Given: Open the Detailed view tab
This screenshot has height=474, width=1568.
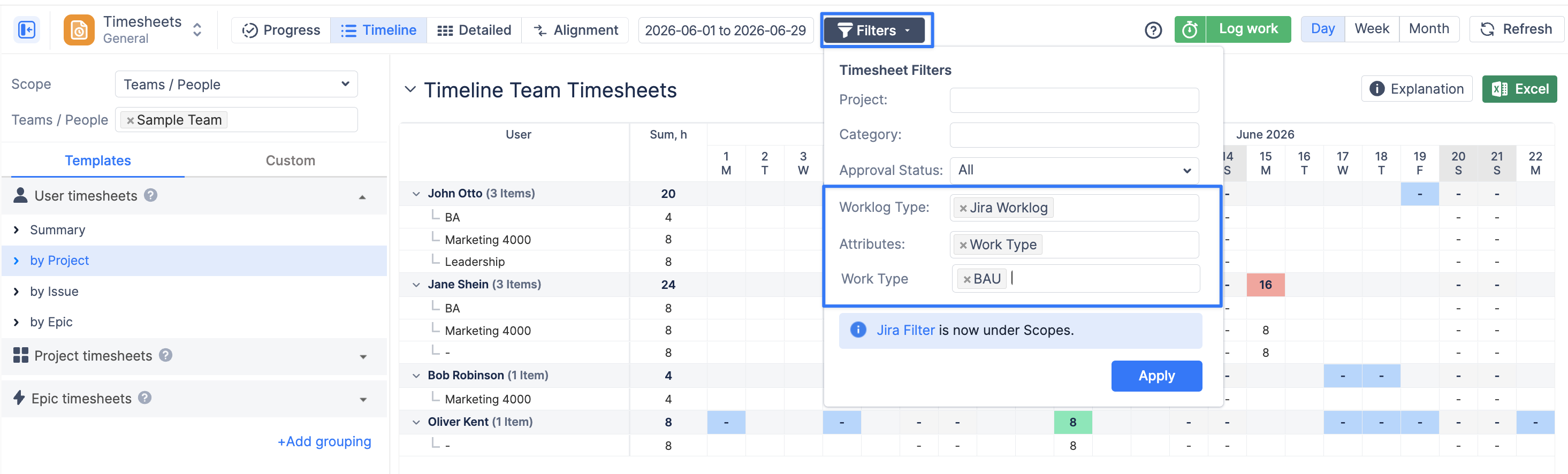Looking at the screenshot, I should pyautogui.click(x=474, y=30).
